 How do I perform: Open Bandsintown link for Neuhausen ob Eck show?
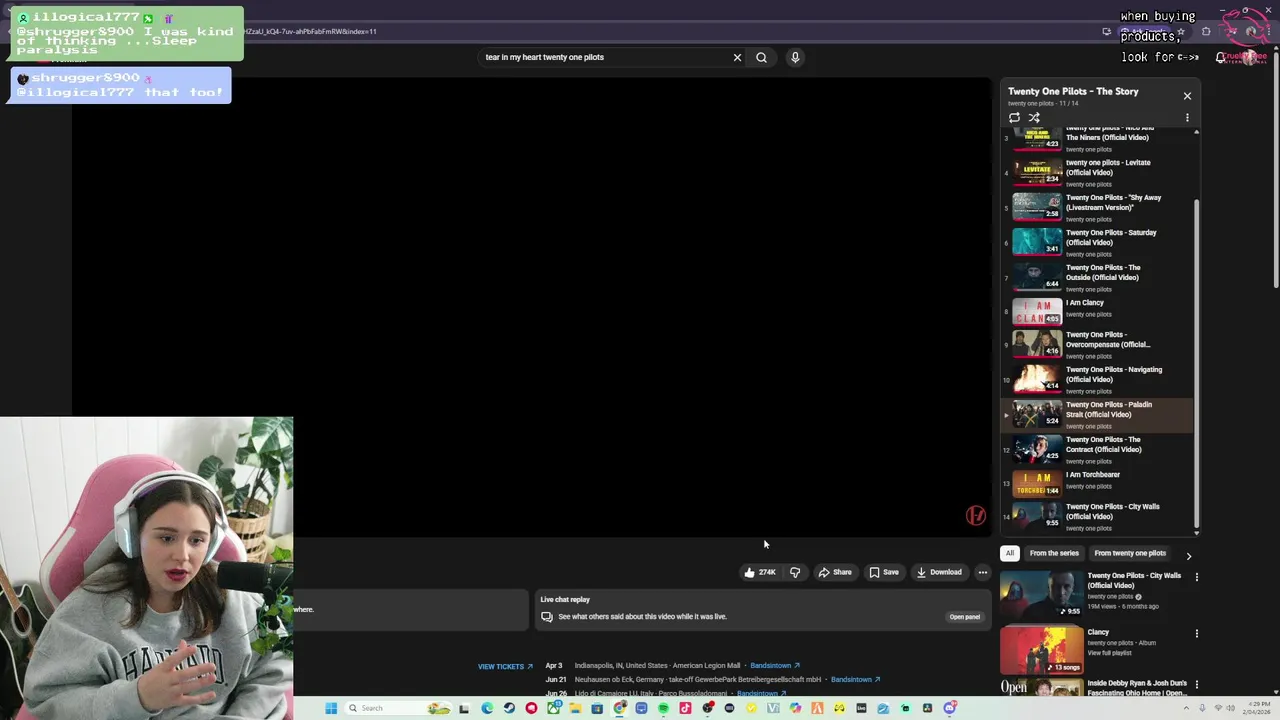[x=855, y=679]
